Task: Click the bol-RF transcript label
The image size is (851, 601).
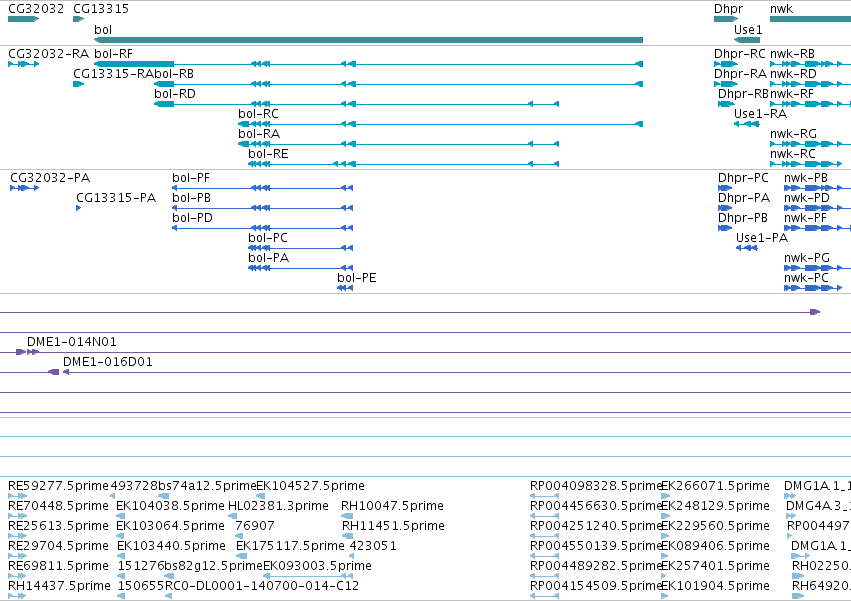Action: coord(113,53)
